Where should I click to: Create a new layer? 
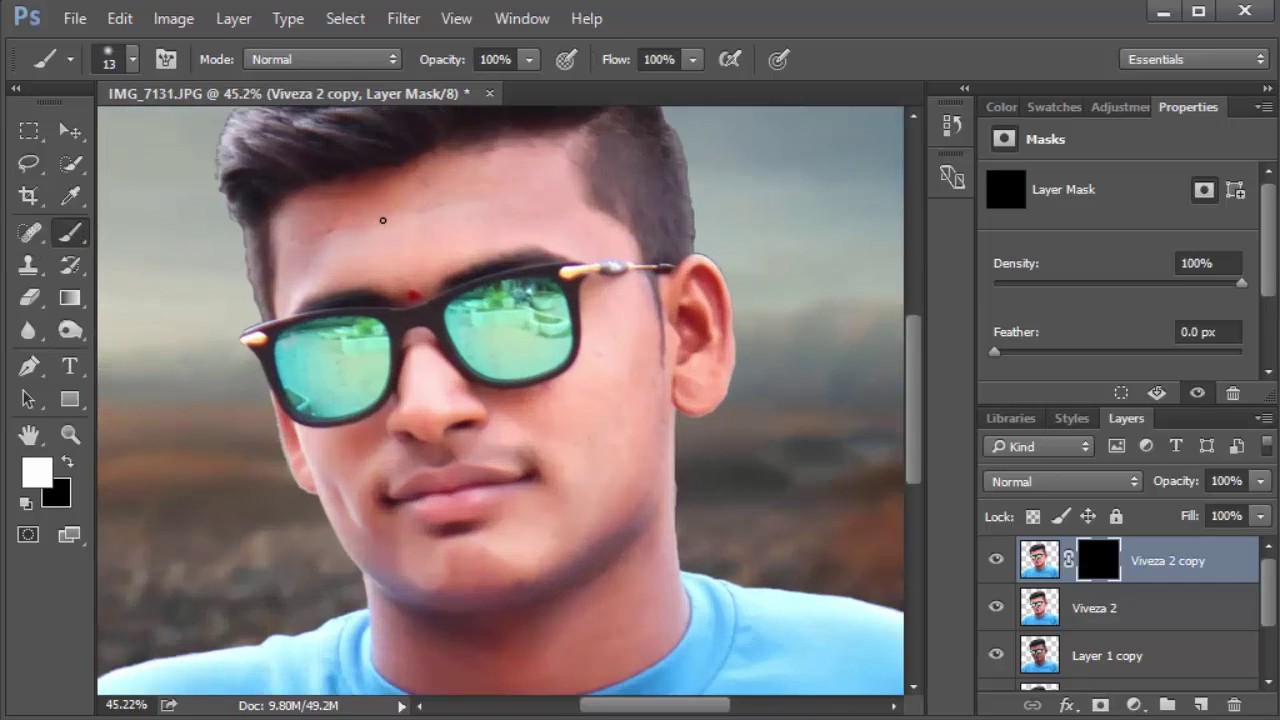pos(1201,705)
